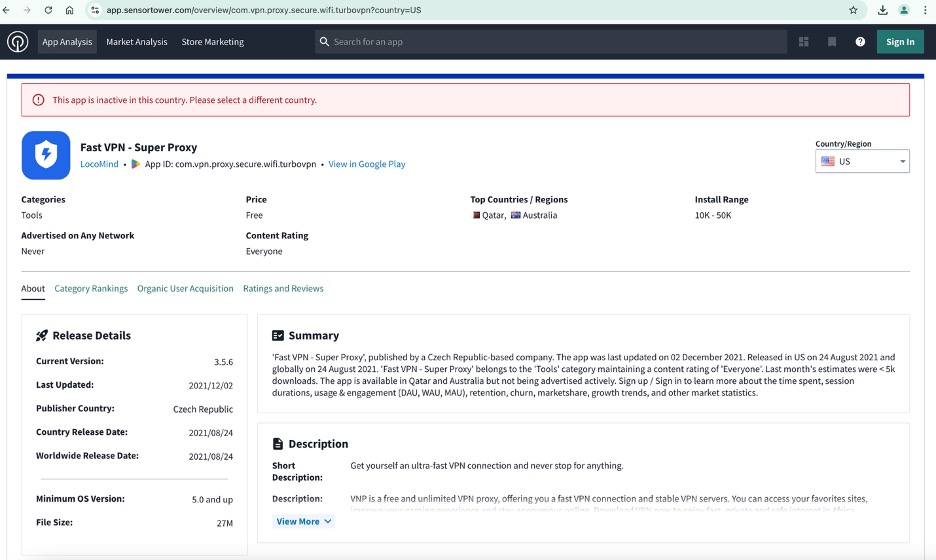Click the browser reload icon
The height and width of the screenshot is (560, 936).
tap(47, 10)
